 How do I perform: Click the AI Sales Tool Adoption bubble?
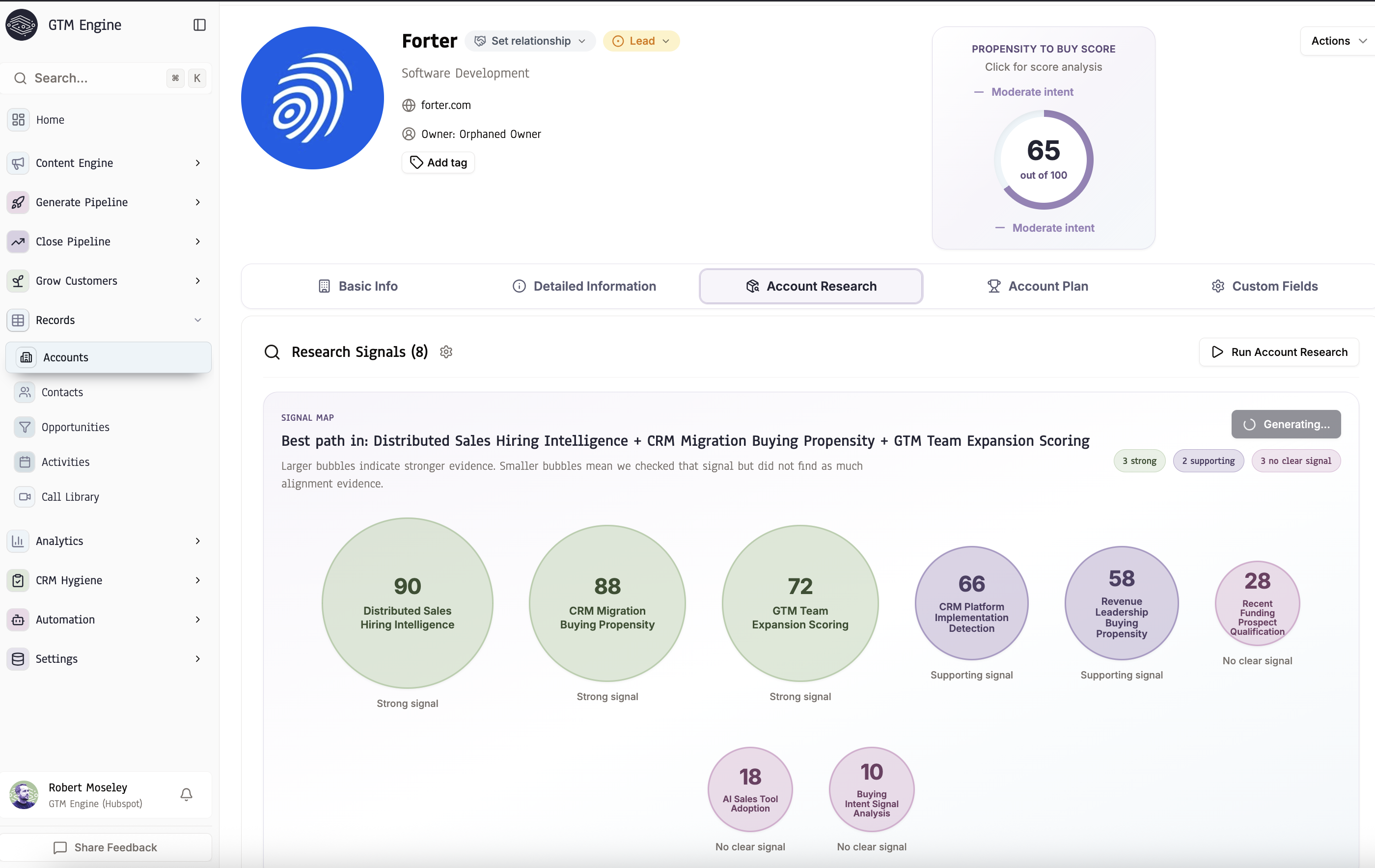click(x=750, y=788)
